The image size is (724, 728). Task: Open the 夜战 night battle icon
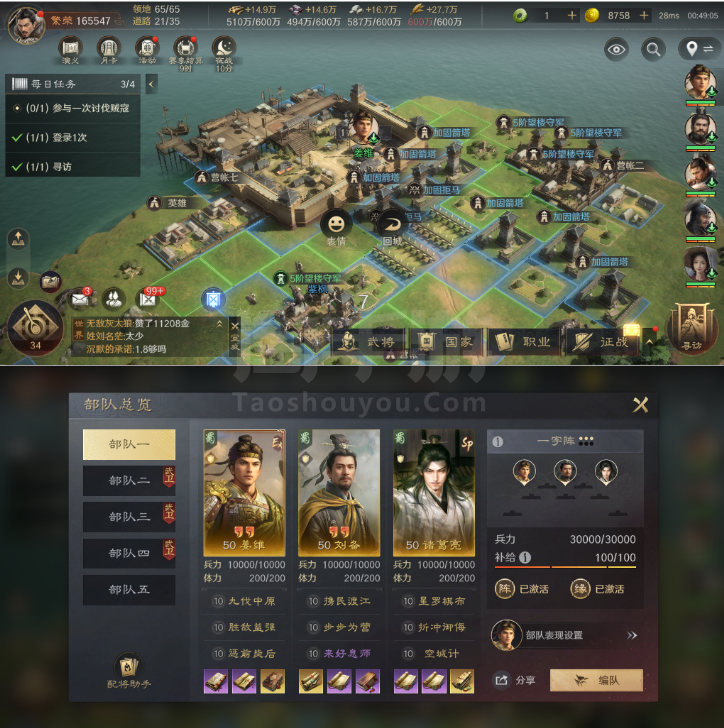coord(224,50)
